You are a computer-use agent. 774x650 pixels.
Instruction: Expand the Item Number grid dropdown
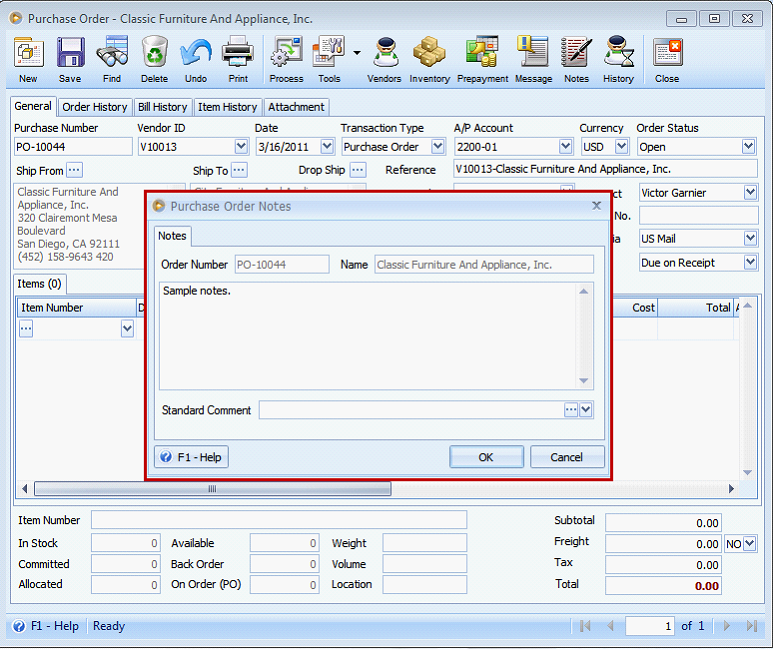[127, 329]
